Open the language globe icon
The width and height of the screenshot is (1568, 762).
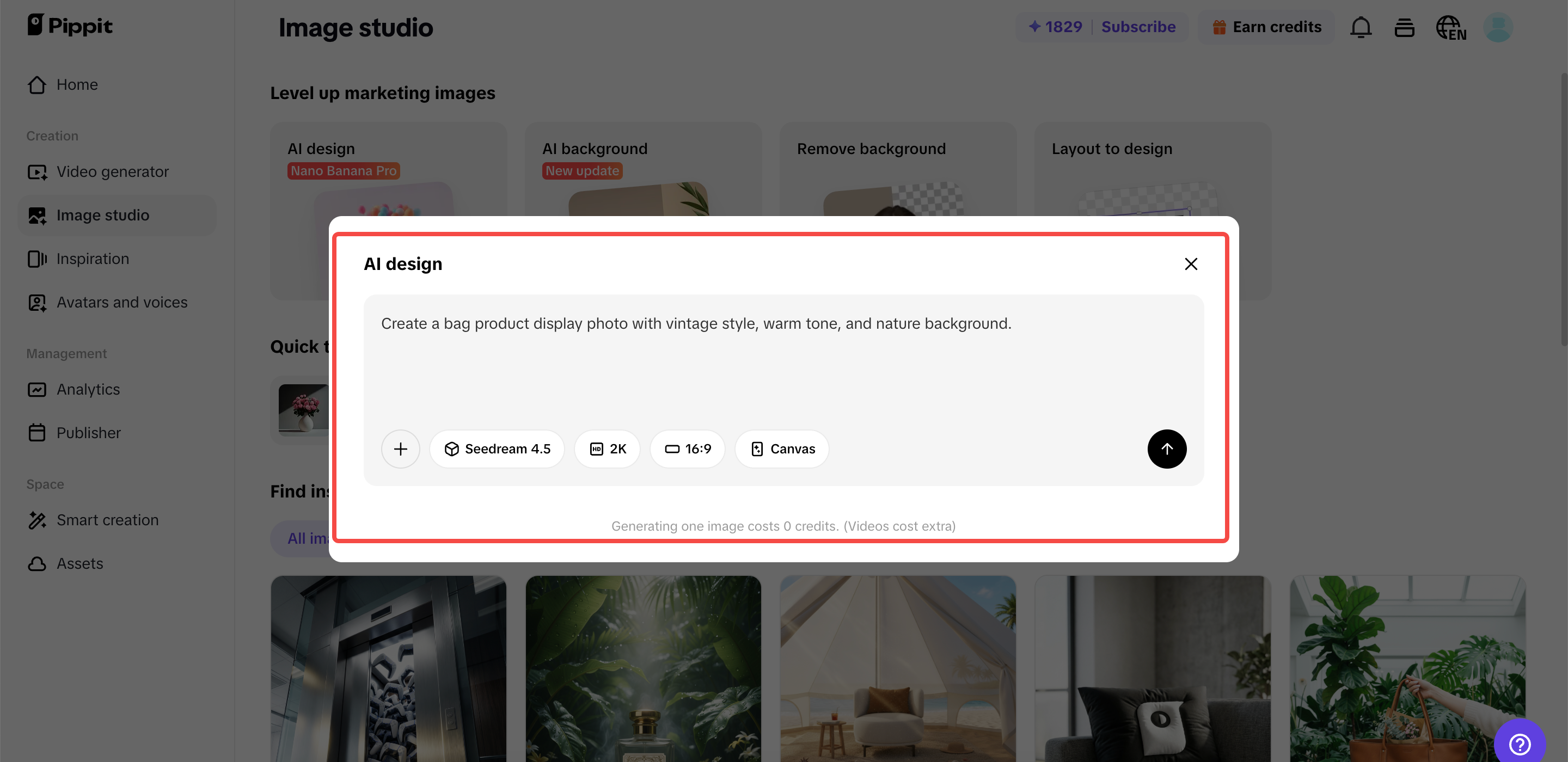coord(1450,27)
